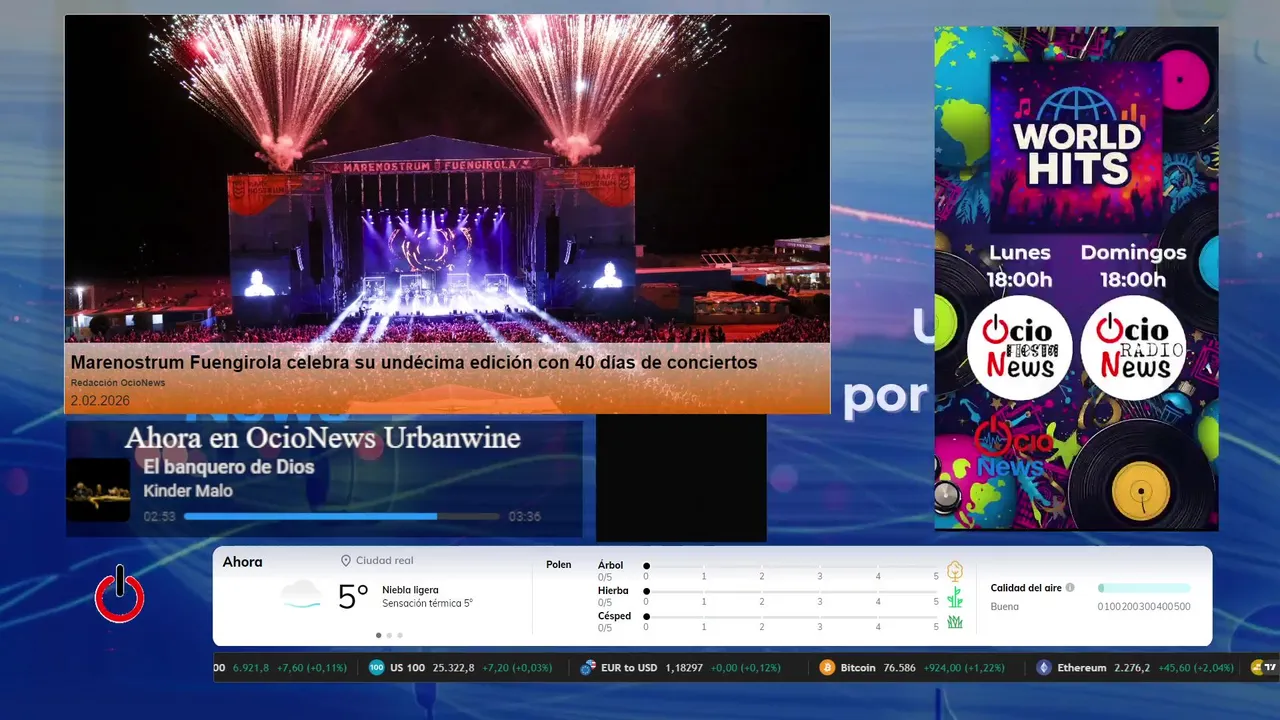Viewport: 1280px width, 720px height.
Task: Click the OcioFiestaNews round logo
Action: 1019,348
